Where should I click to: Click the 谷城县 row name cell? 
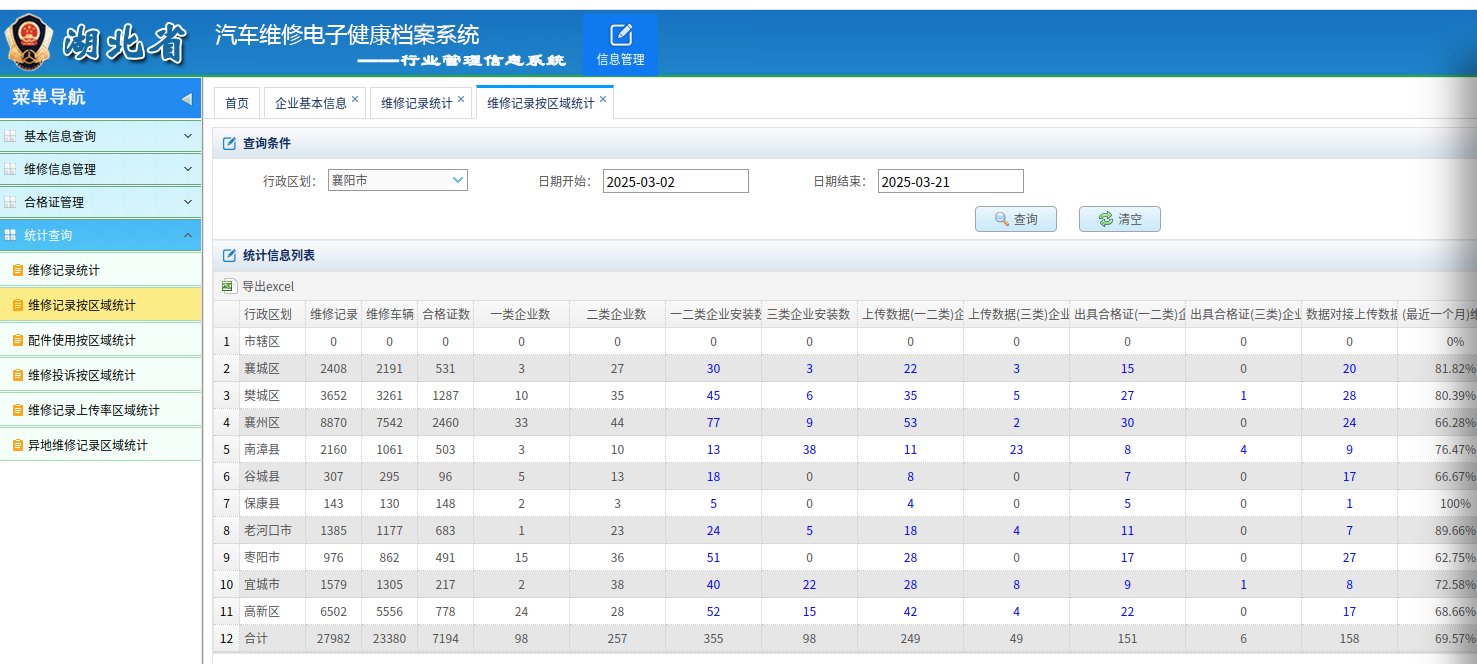click(x=273, y=477)
